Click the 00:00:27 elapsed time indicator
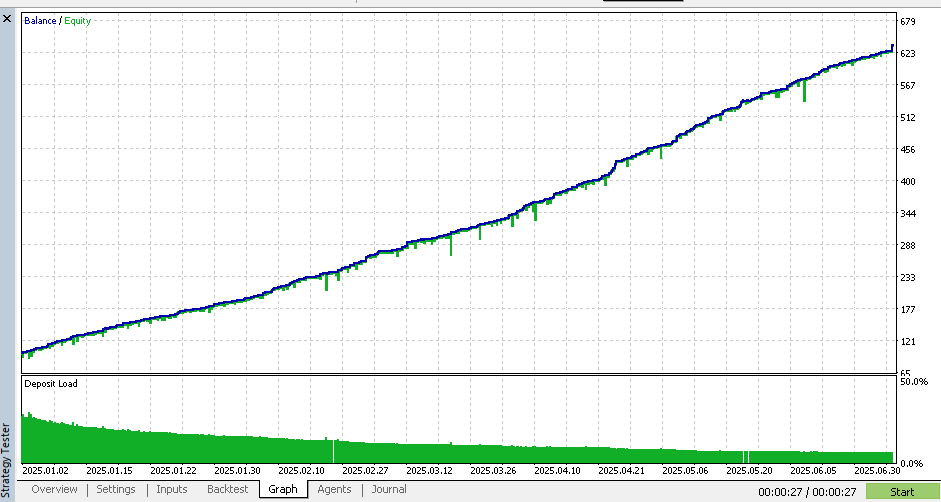This screenshot has height=502, width=941. click(807, 492)
